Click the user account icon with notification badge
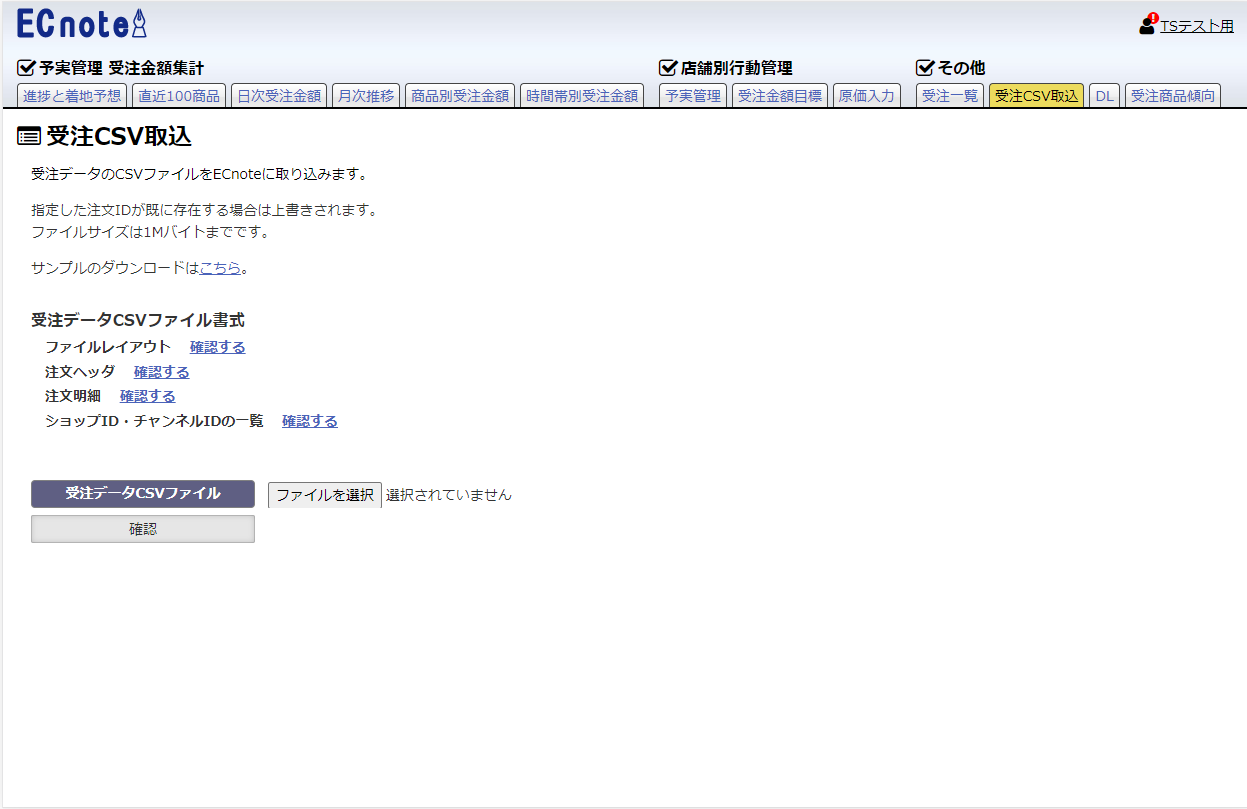 point(1148,24)
